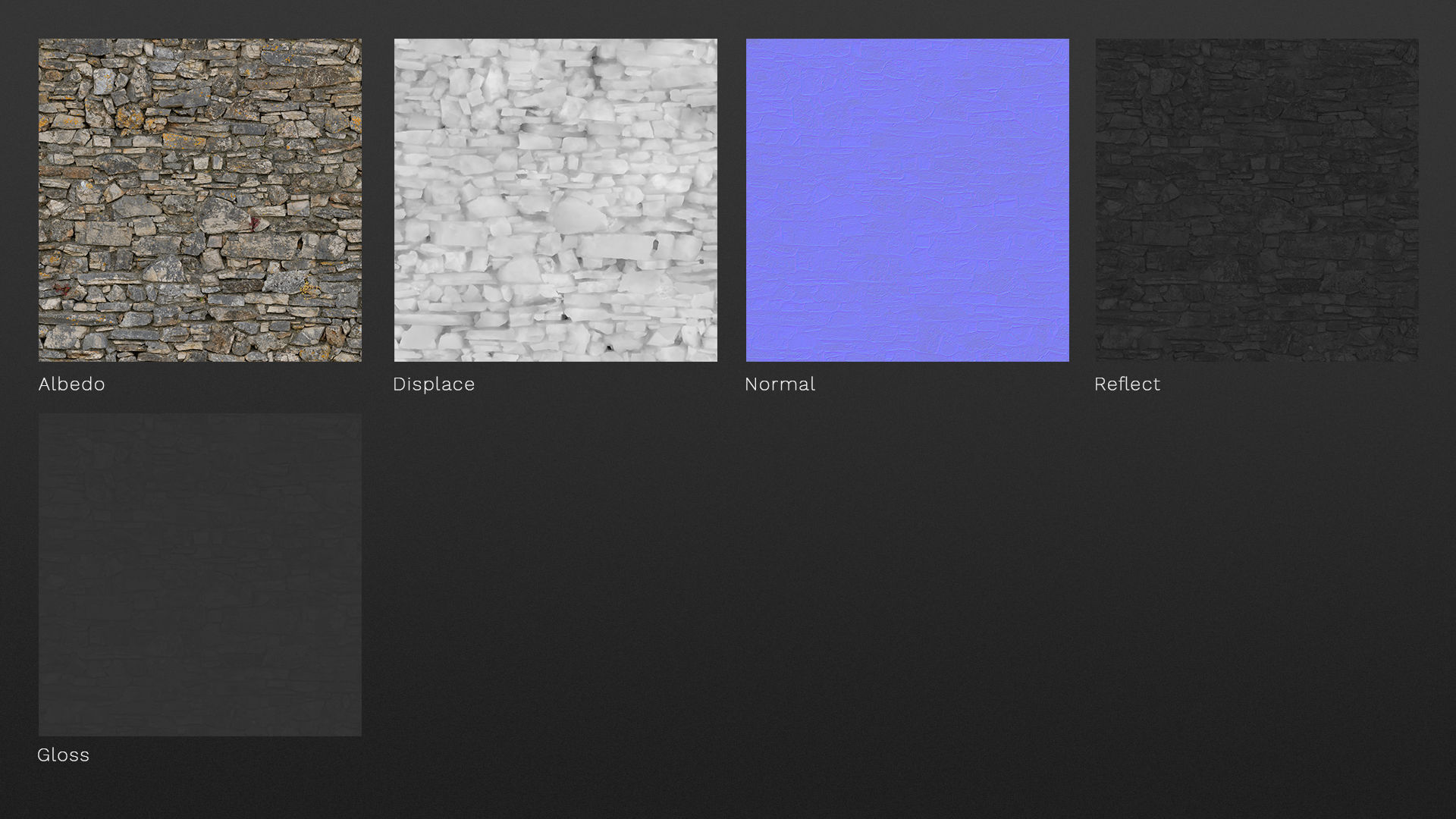Screen dimensions: 1456x819
Task: Click the "Normal" label text
Action: tap(780, 384)
